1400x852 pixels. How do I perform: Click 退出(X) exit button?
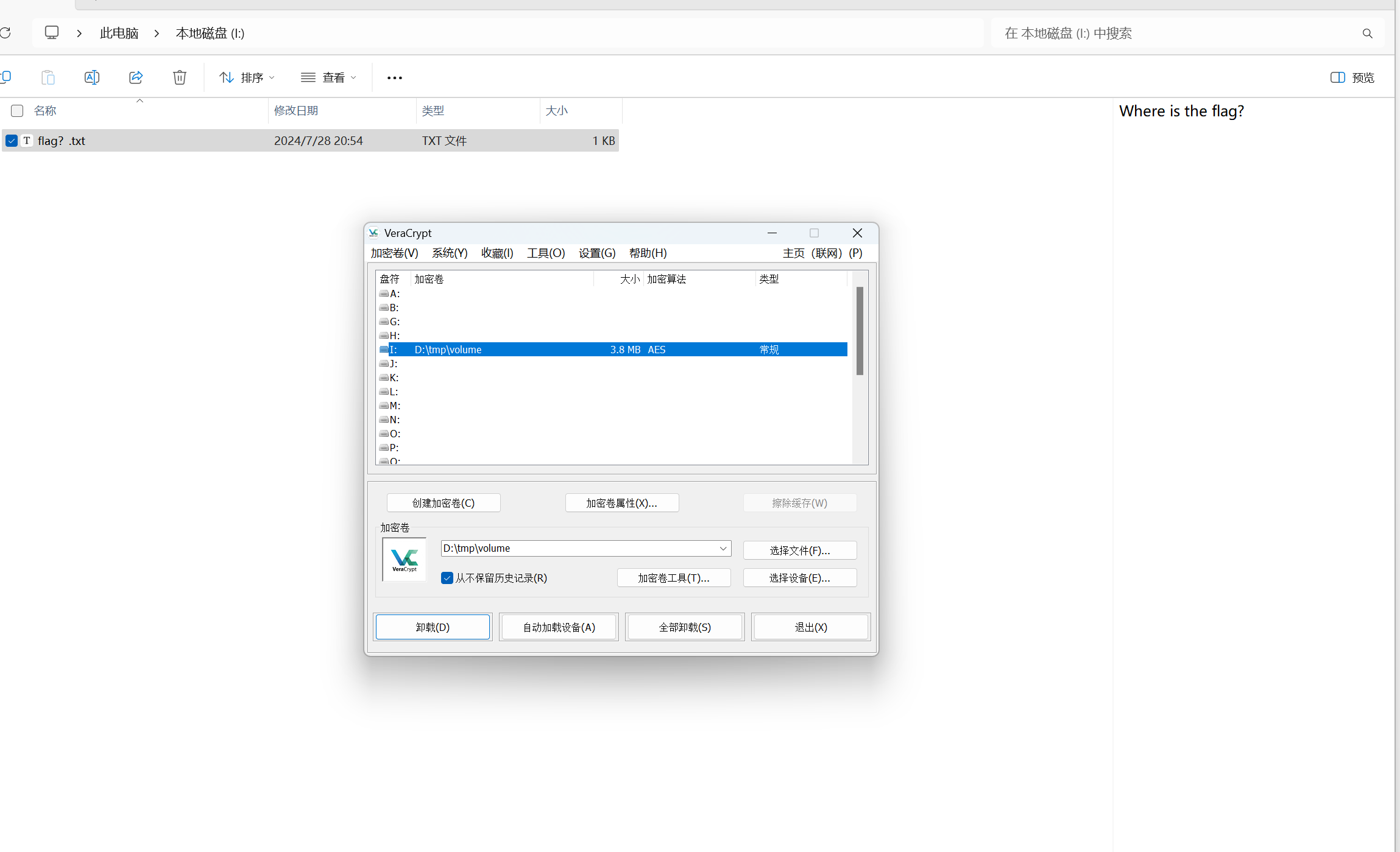pos(811,627)
